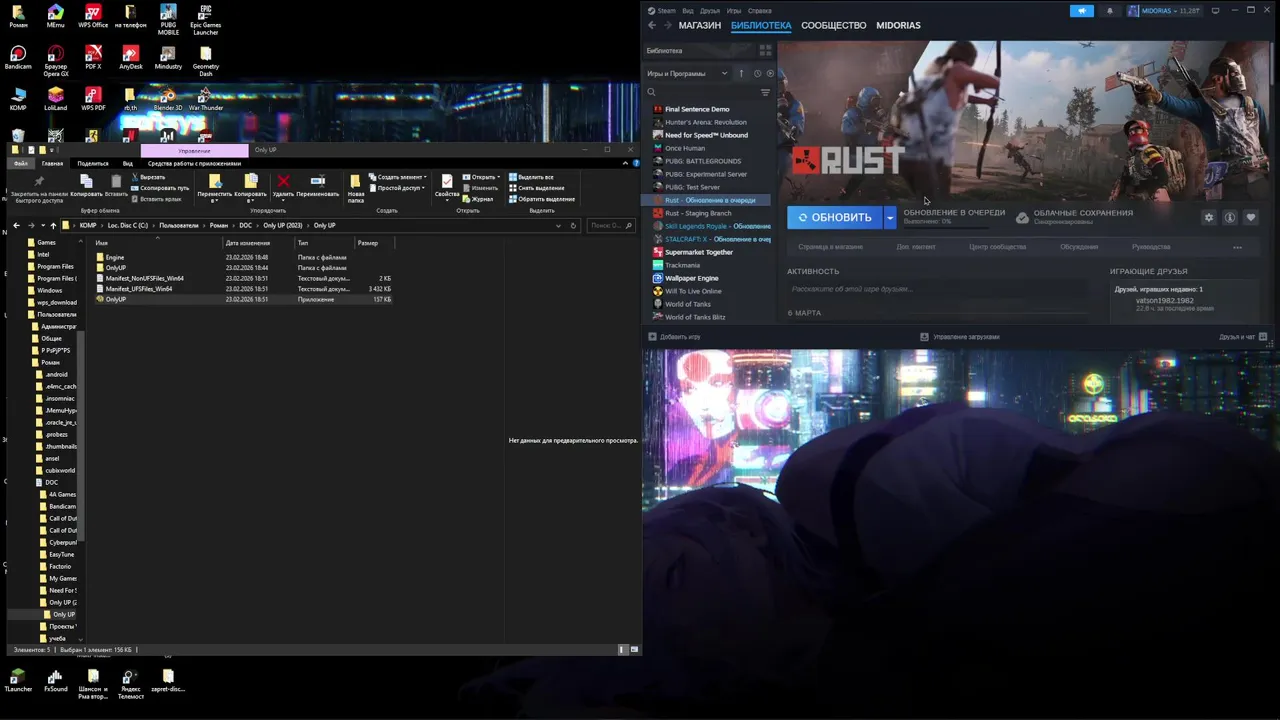Open Создать элемент dropdown in Explorer
The image size is (1280, 720).
click(x=397, y=177)
